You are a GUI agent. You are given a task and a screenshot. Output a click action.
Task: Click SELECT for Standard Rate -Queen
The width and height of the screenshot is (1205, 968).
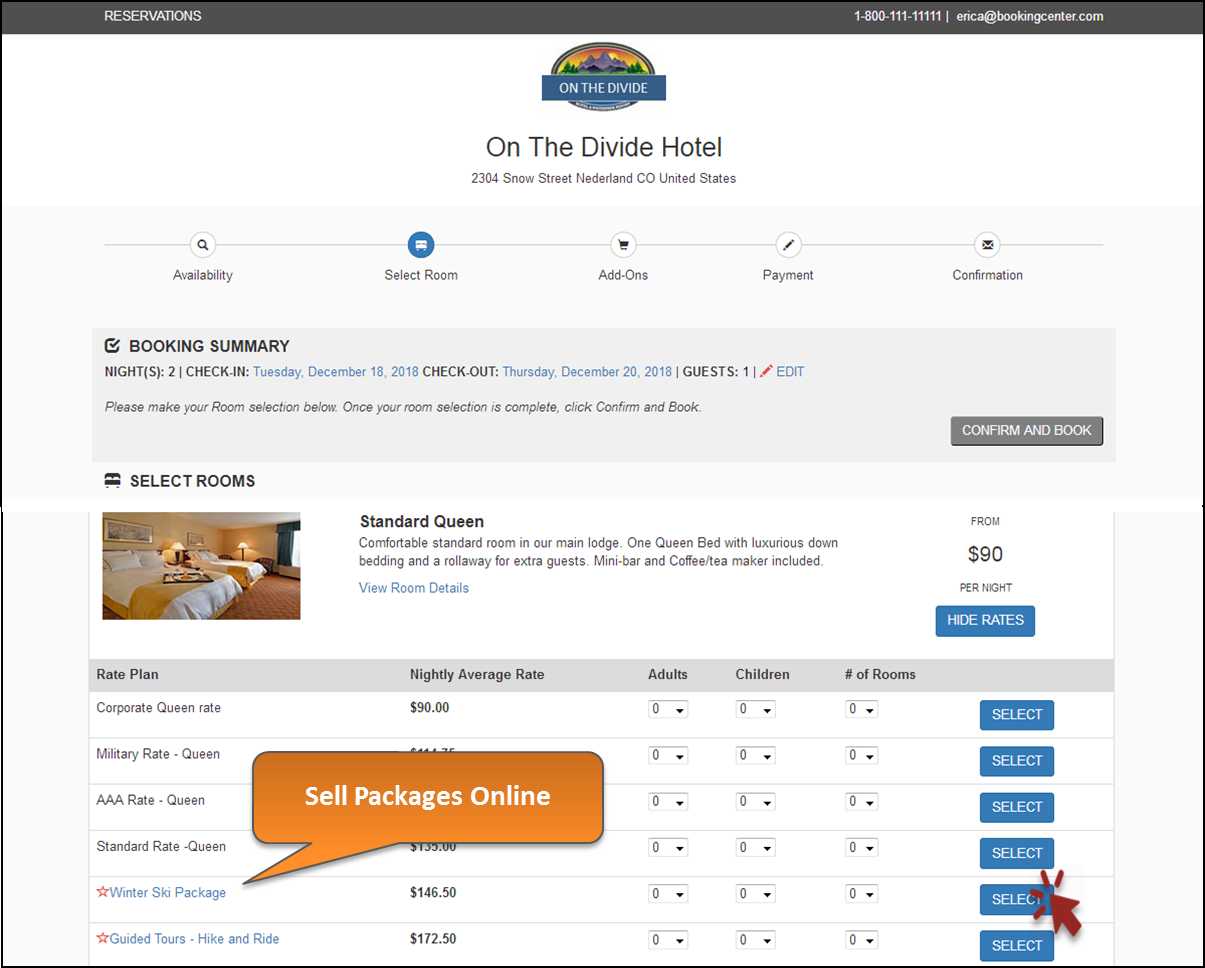coord(1017,853)
